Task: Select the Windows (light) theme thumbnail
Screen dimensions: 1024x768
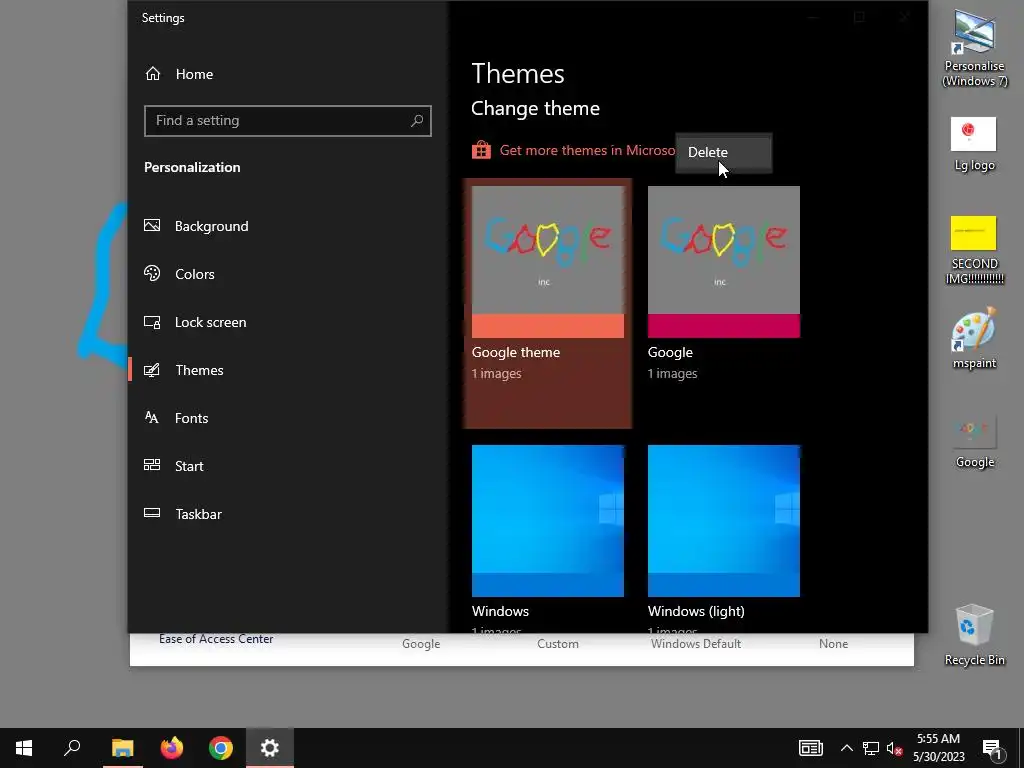Action: pyautogui.click(x=724, y=520)
